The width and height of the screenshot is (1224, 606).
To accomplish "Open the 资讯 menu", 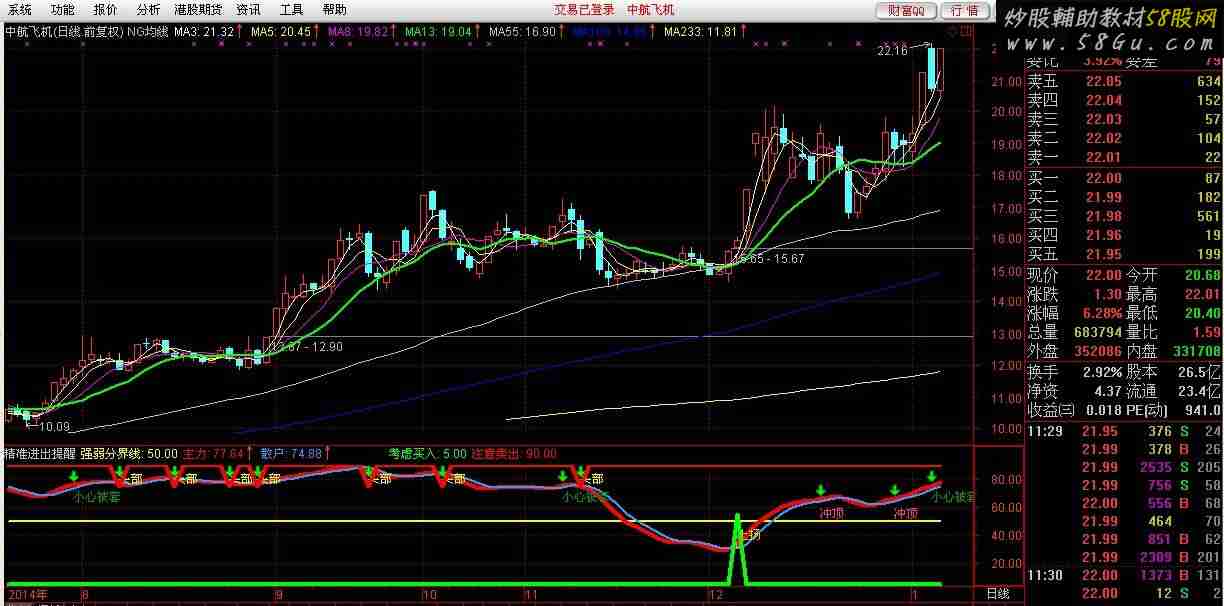I will tap(249, 10).
